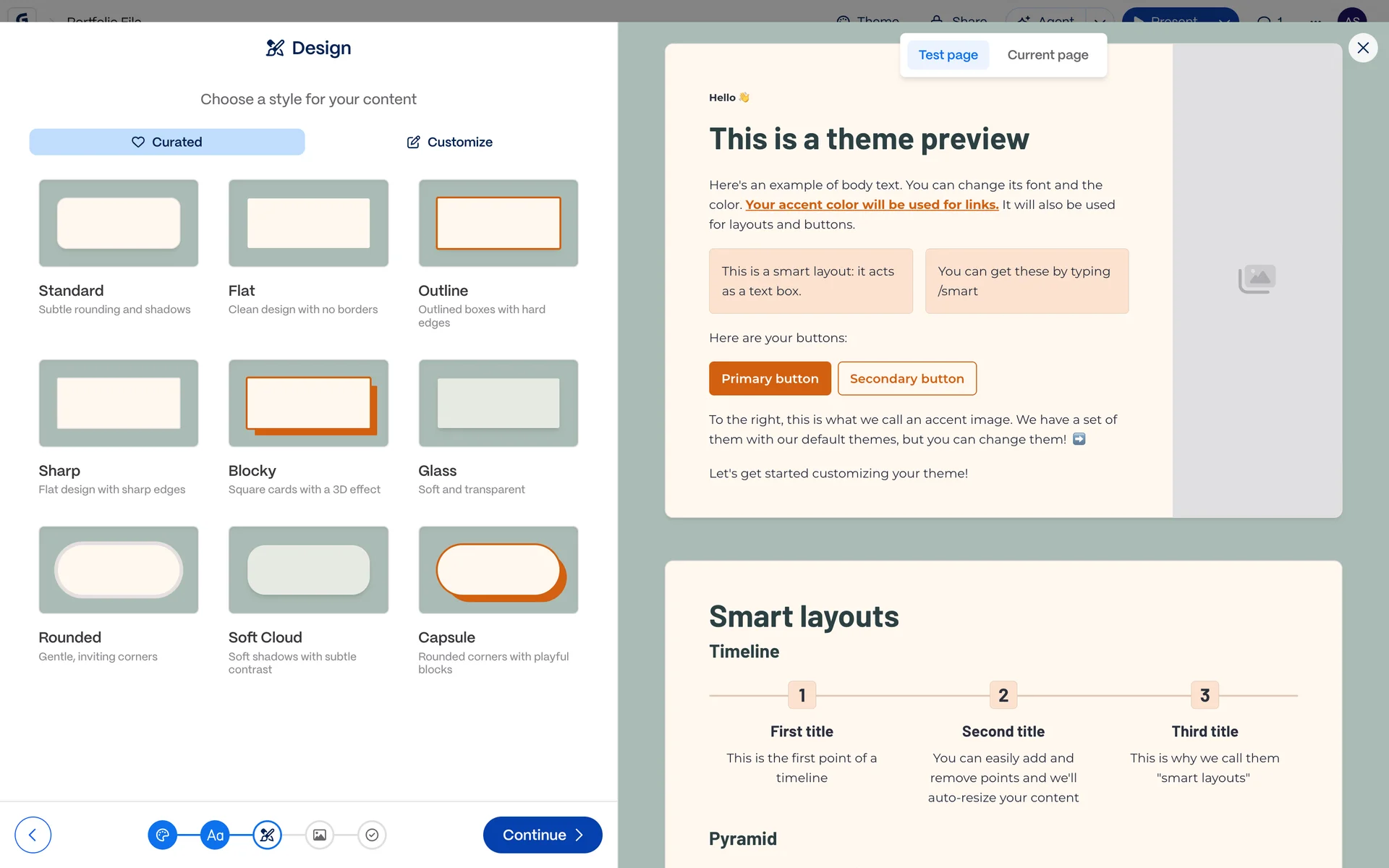Click the palette step icon
1389x868 pixels.
(162, 835)
